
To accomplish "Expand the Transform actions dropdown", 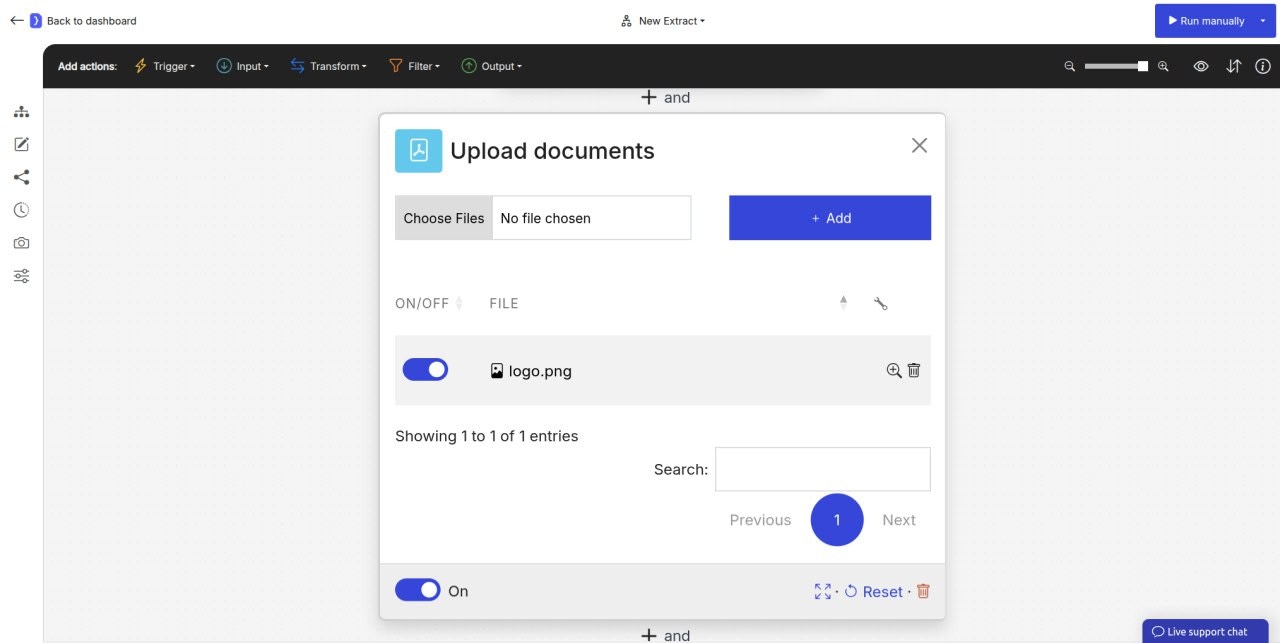I will [328, 66].
